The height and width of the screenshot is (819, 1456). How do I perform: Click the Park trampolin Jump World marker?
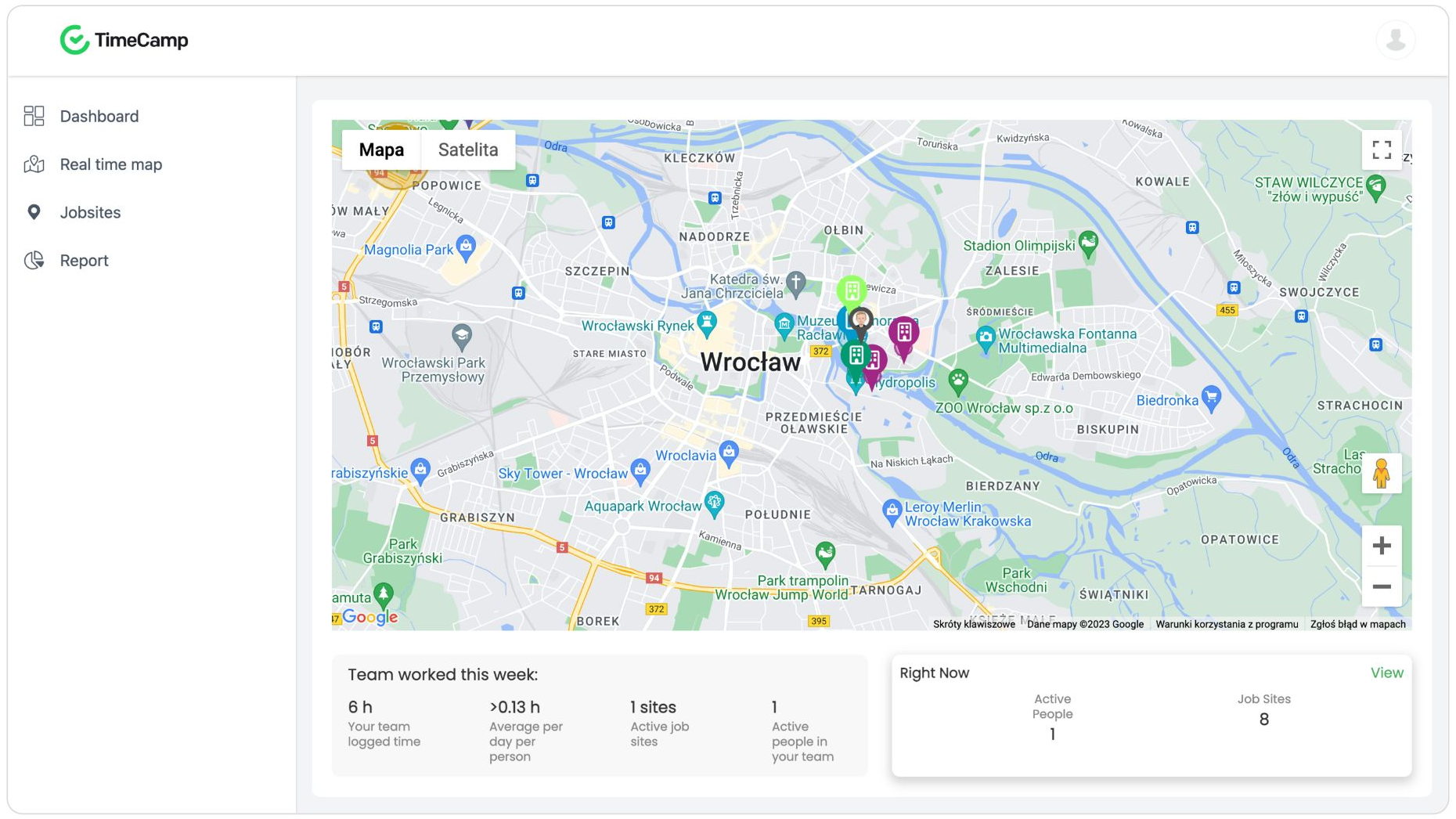coord(825,554)
